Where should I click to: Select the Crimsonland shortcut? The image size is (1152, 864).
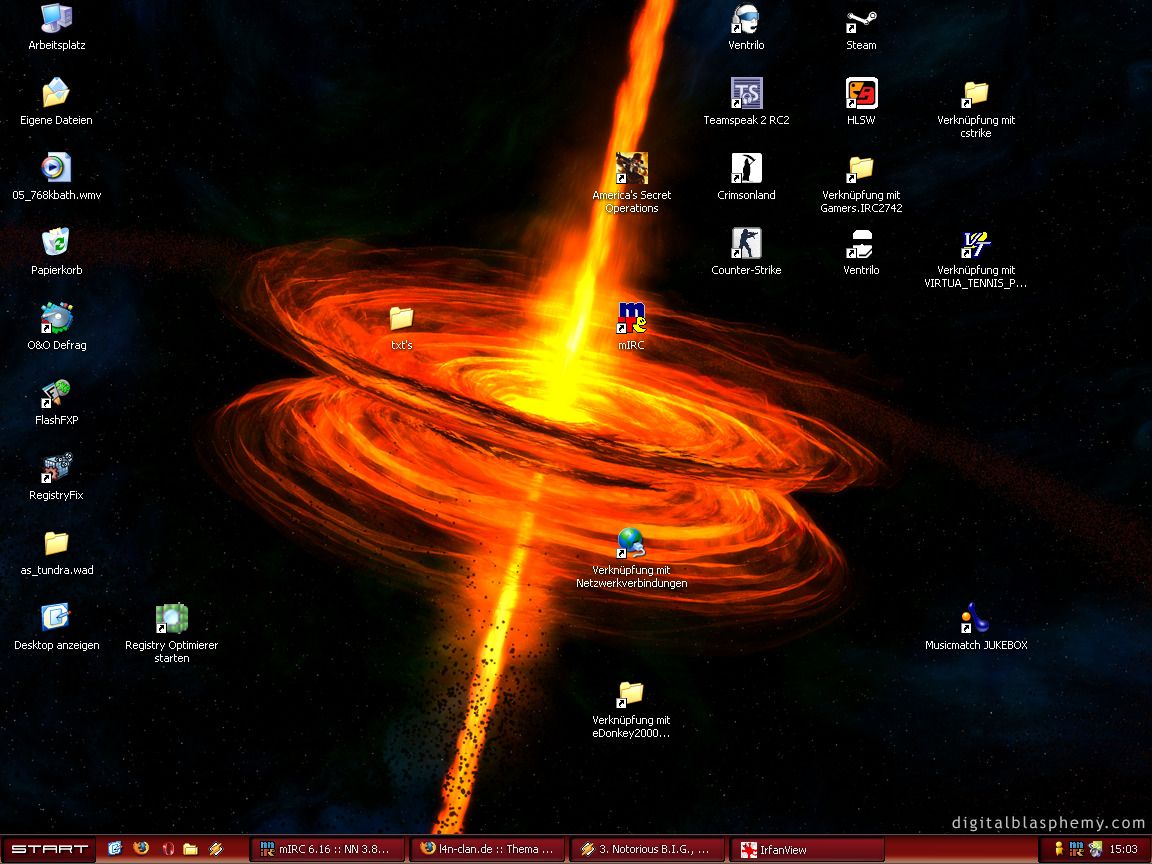click(746, 169)
